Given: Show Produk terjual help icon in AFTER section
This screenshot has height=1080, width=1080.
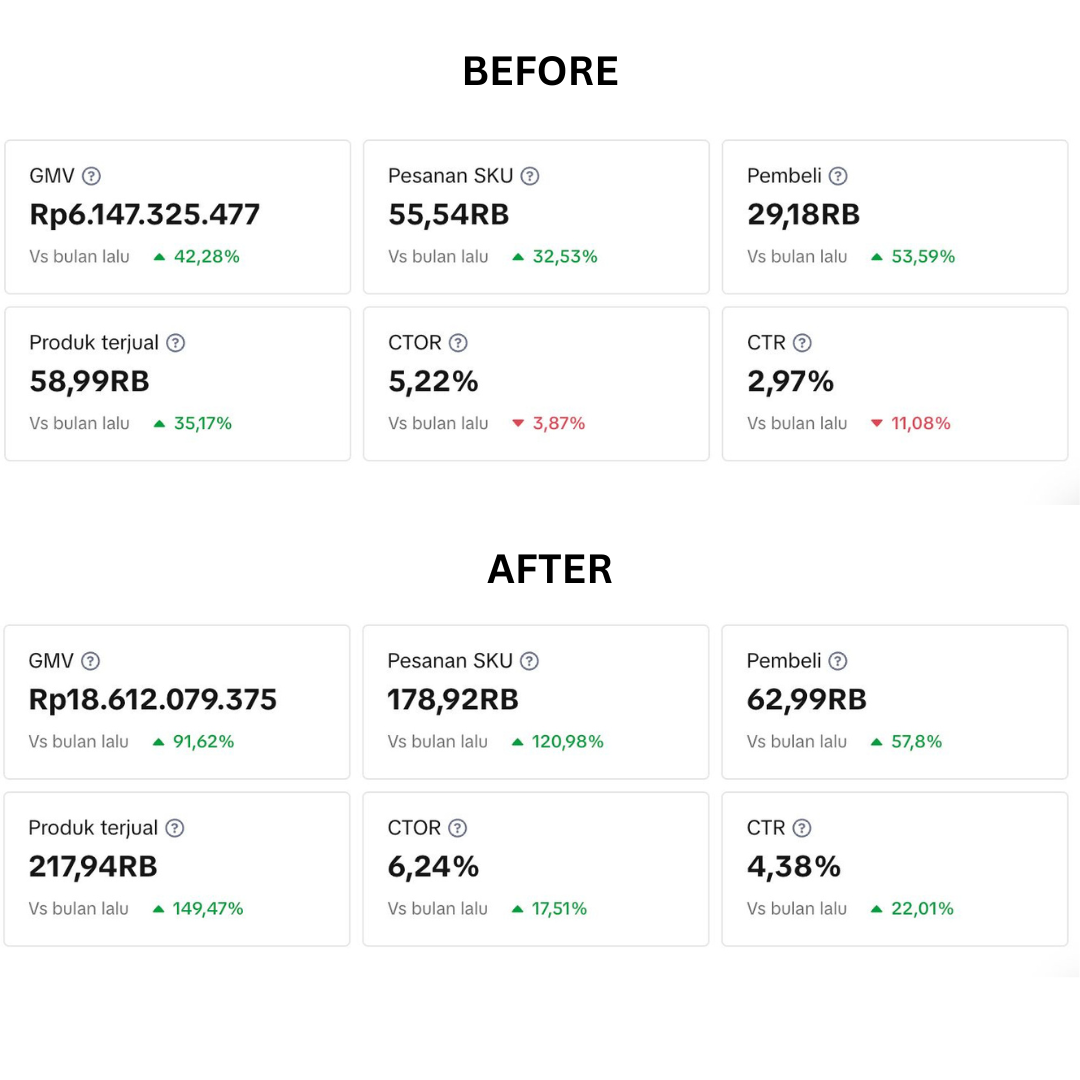Looking at the screenshot, I should click(x=175, y=828).
